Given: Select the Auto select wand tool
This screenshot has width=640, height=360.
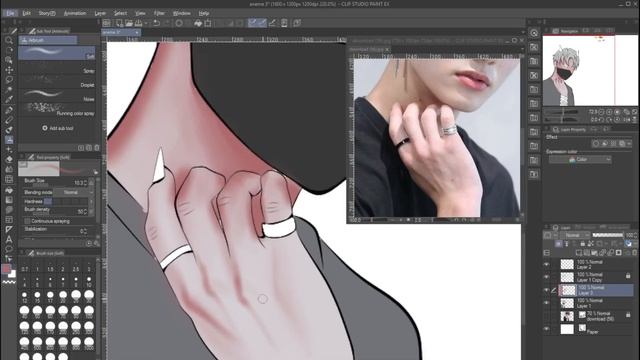Looking at the screenshot, I should pos(9,90).
